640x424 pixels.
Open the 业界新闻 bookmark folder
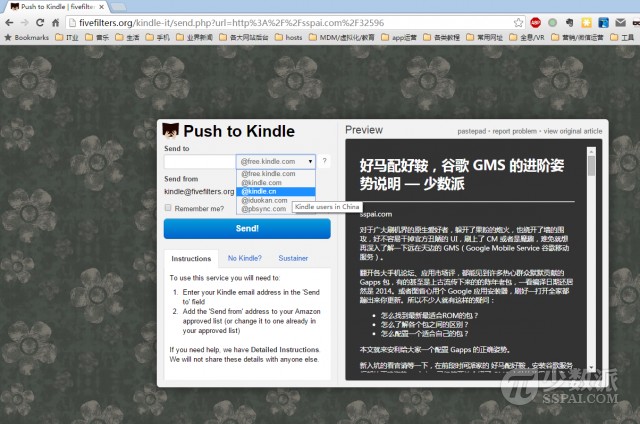coord(194,38)
